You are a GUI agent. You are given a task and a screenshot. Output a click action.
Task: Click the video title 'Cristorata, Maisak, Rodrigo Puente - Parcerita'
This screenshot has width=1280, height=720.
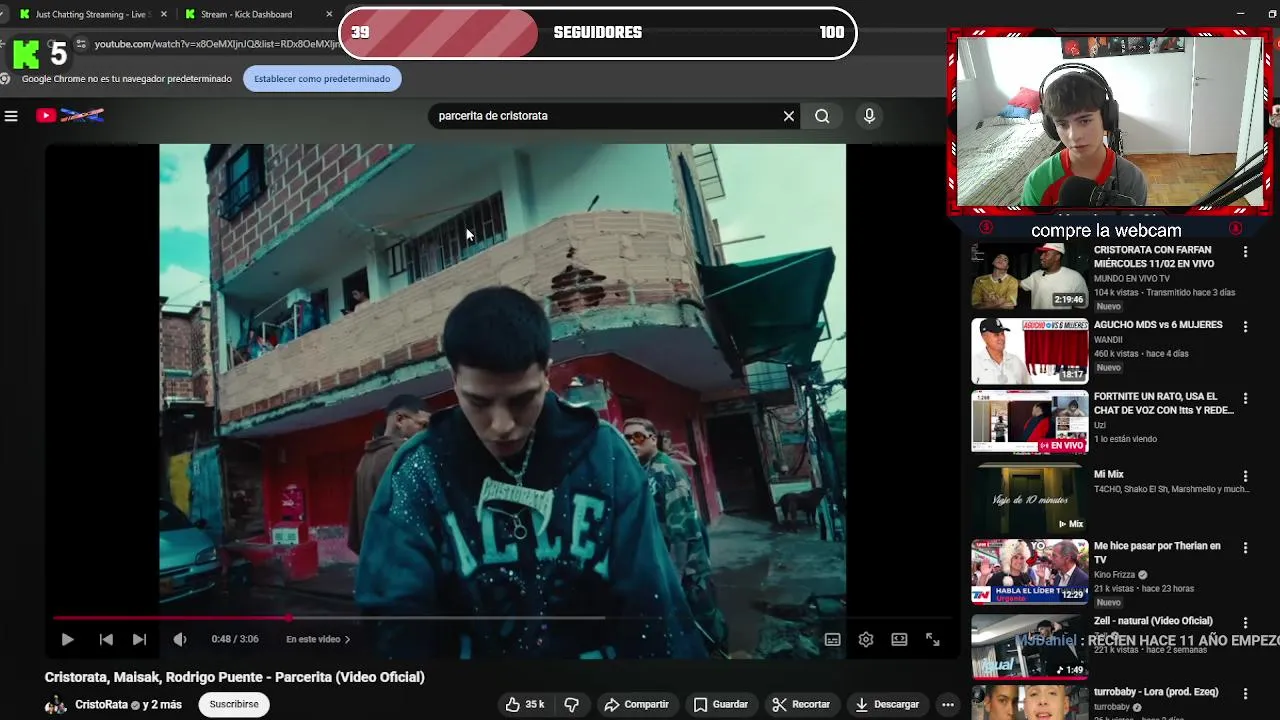[235, 677]
